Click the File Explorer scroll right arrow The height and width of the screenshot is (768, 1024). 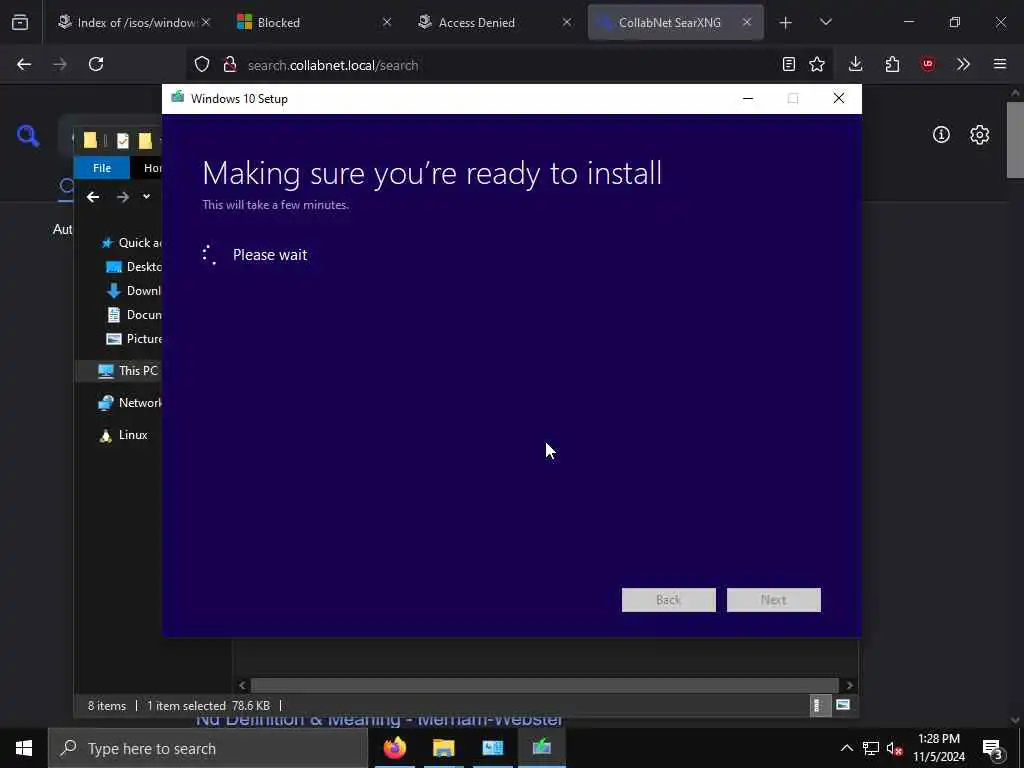[849, 685]
